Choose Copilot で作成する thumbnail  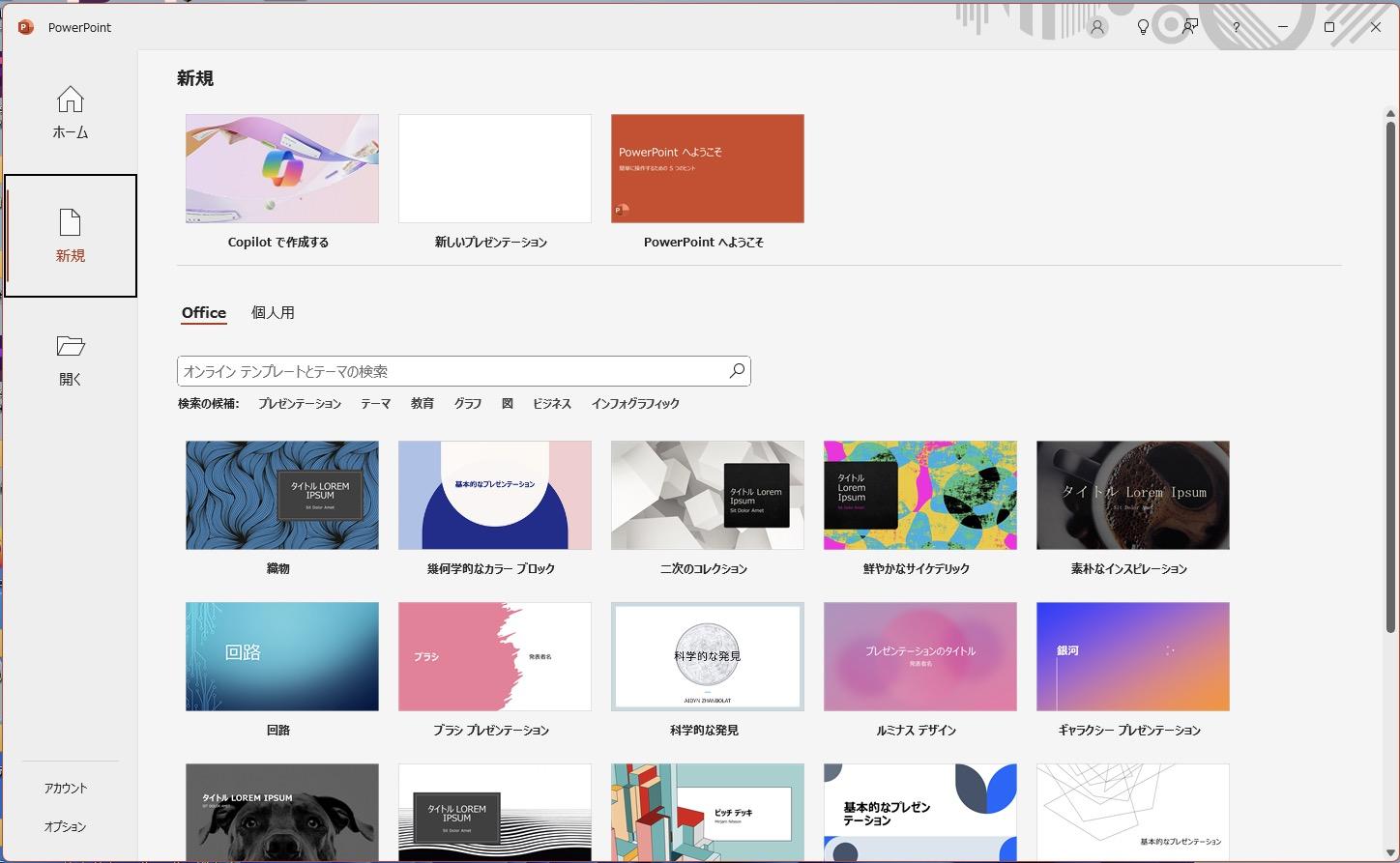point(282,169)
